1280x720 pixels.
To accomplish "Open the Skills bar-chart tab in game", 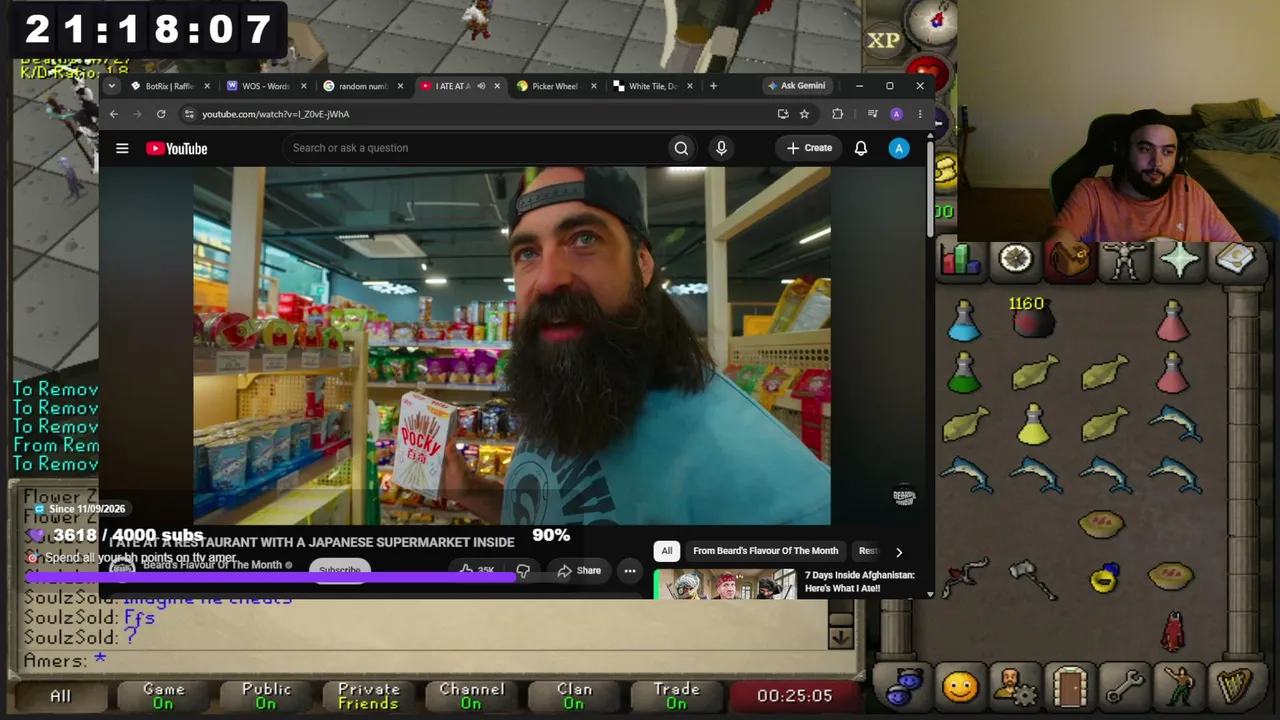I will tap(961, 260).
